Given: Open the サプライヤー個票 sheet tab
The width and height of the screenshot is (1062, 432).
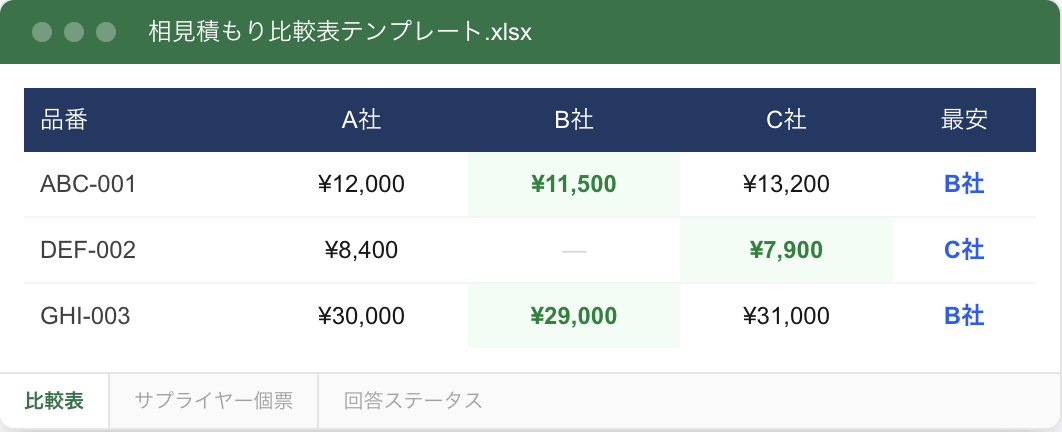Looking at the screenshot, I should [213, 401].
